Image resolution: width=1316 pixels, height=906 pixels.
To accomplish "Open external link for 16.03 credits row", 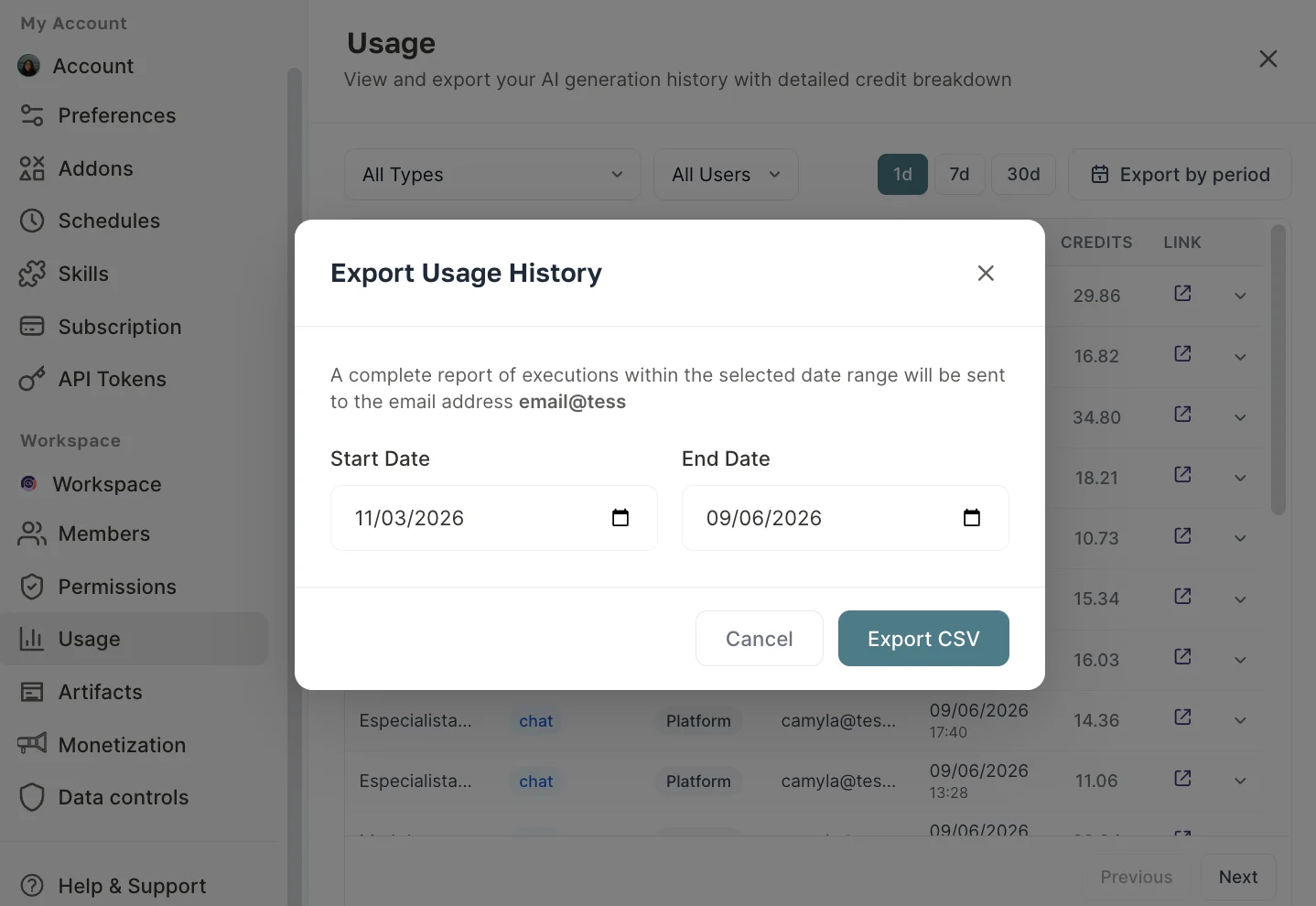I will (1182, 656).
